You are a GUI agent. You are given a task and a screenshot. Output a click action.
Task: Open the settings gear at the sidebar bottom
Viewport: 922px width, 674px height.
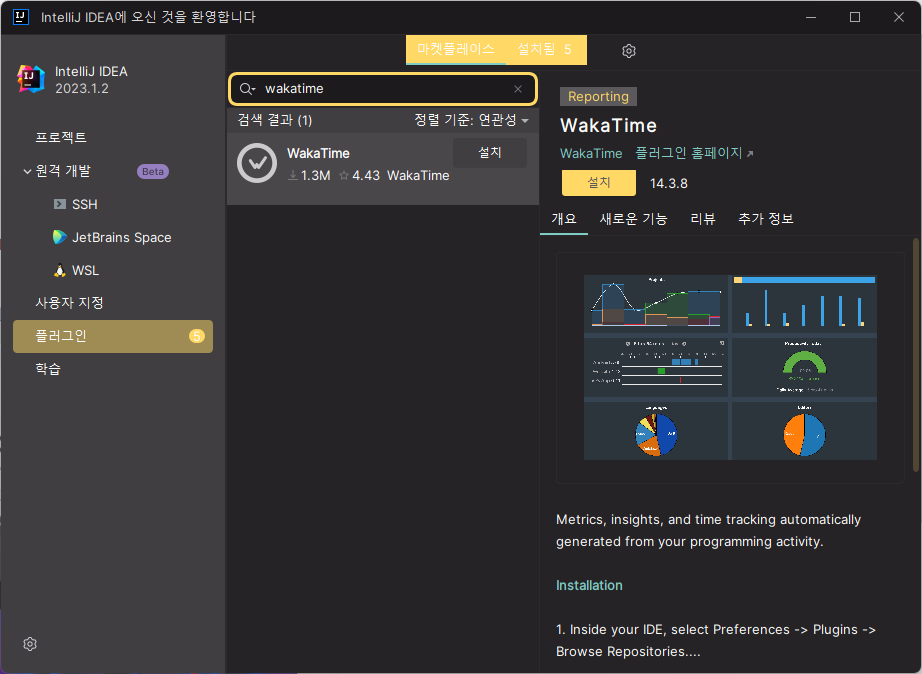point(30,644)
